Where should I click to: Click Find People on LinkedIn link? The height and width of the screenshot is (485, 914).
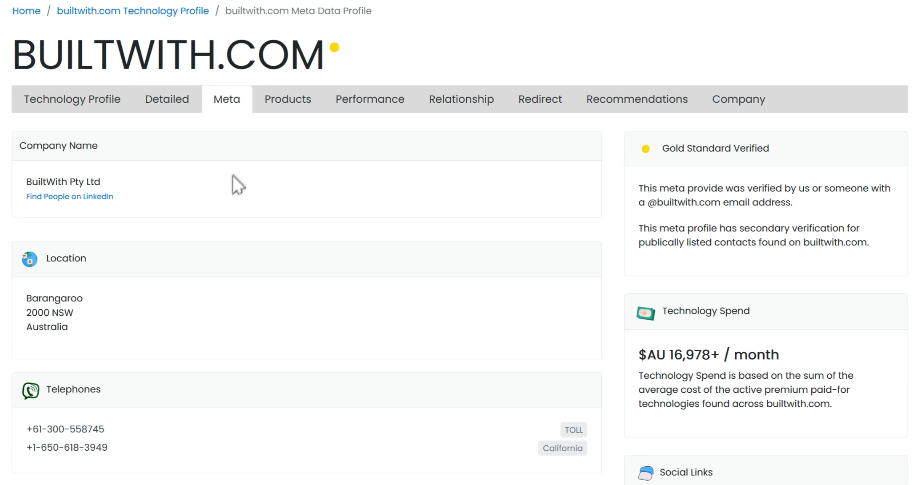point(70,196)
